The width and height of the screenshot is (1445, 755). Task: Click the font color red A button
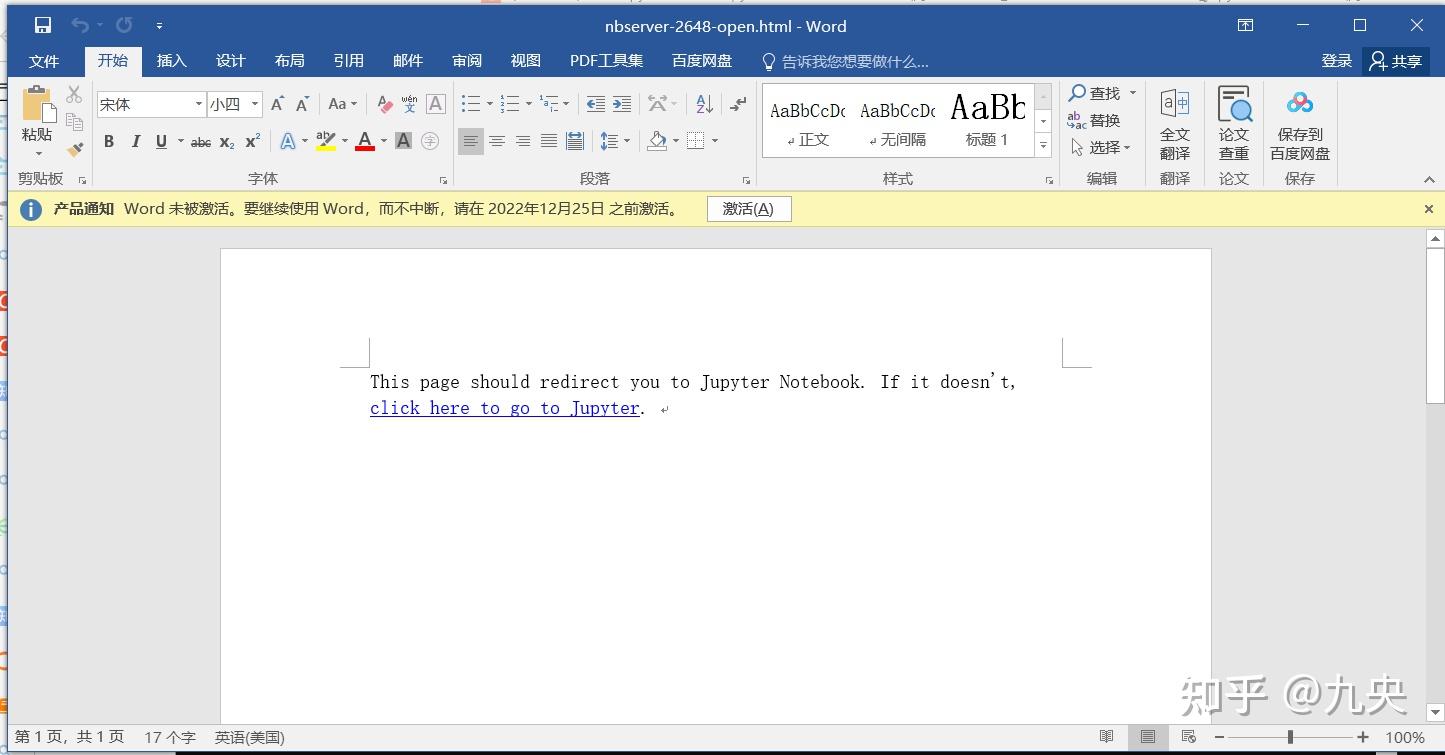tap(365, 141)
